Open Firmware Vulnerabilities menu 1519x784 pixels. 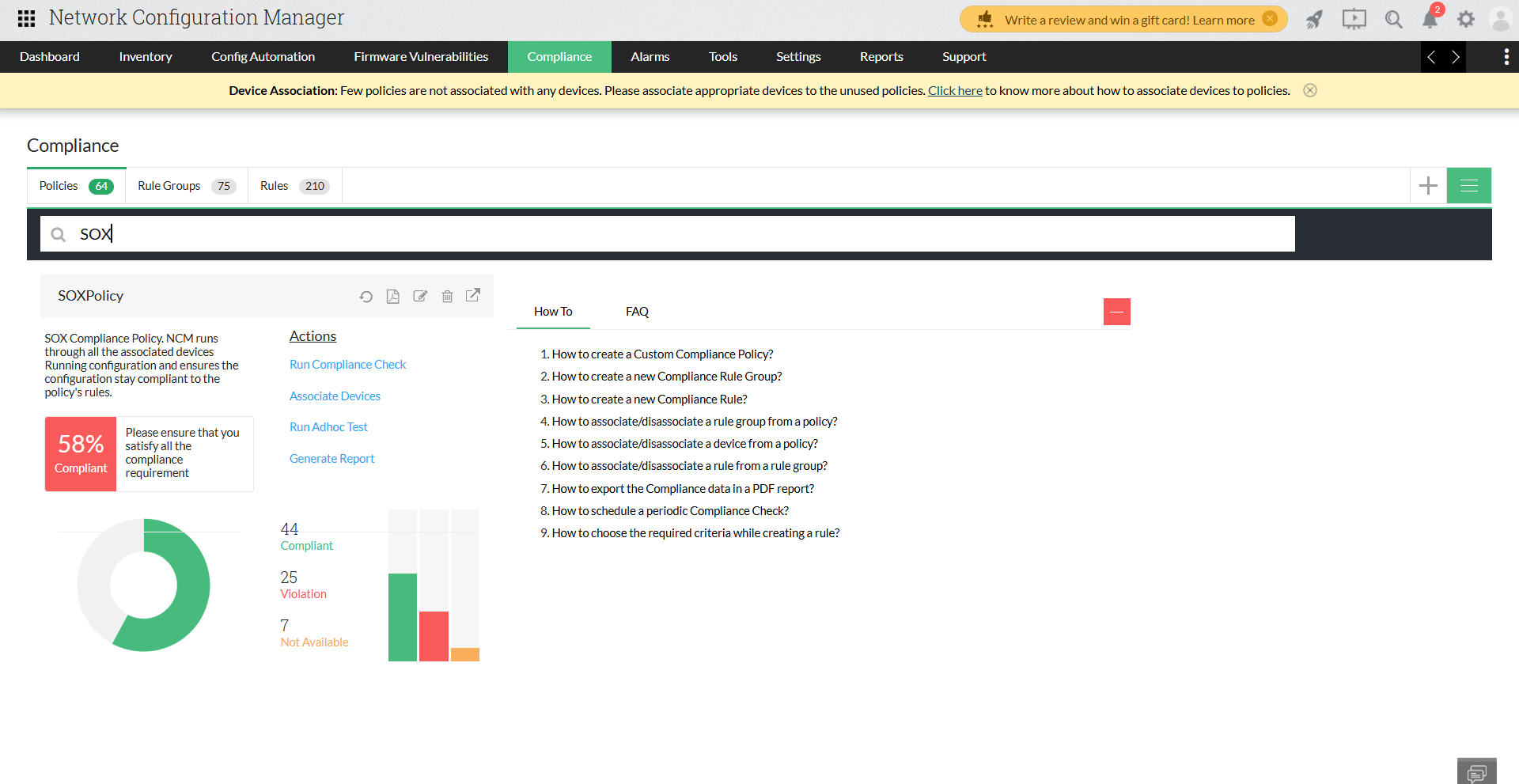(x=421, y=57)
